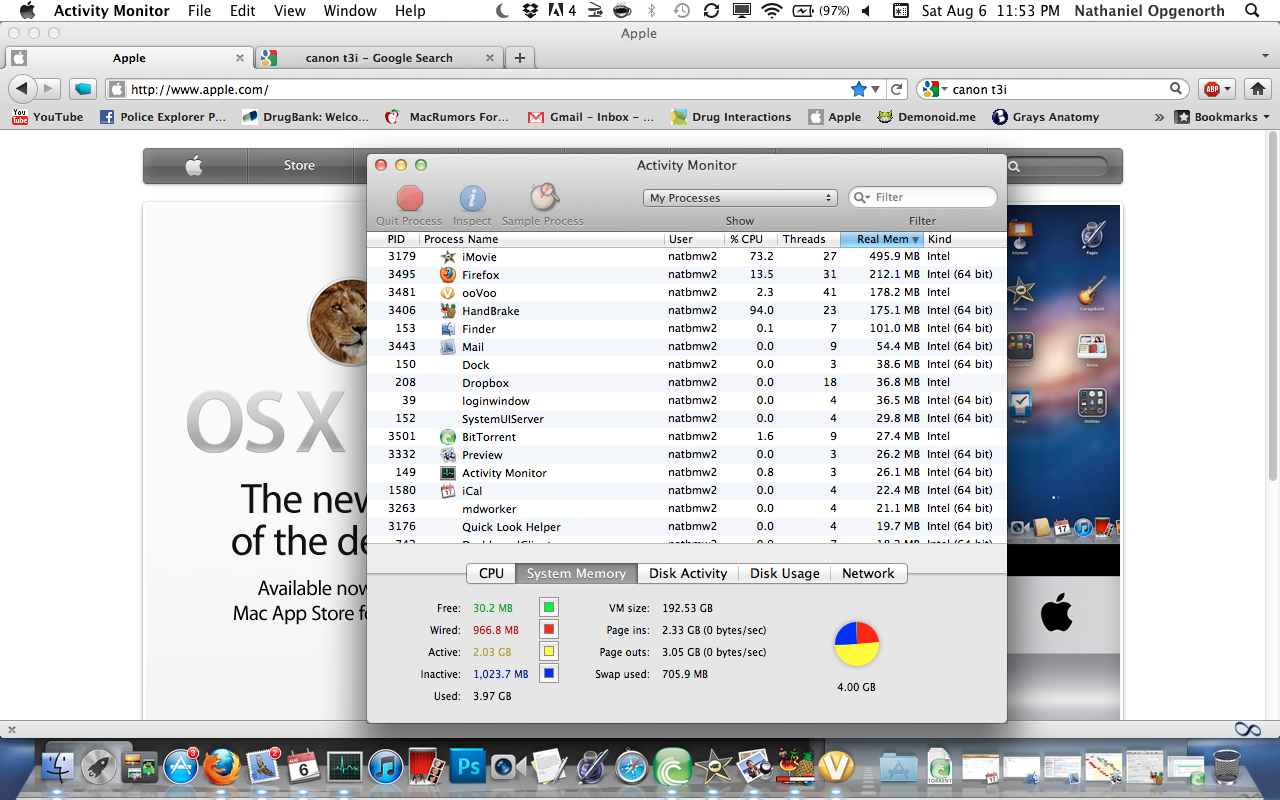Switch to the CPU tab
Screen dimensions: 1280x800
[491, 573]
